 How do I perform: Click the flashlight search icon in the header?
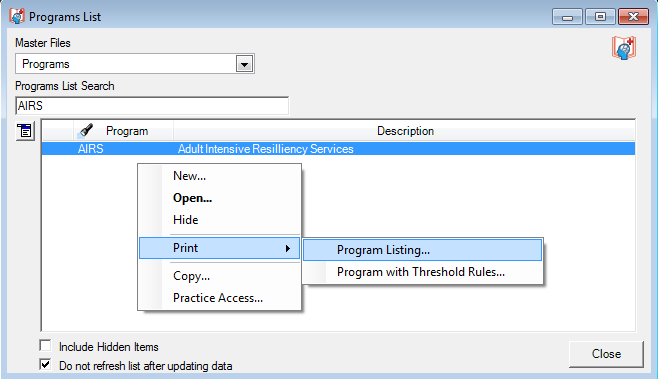85,131
